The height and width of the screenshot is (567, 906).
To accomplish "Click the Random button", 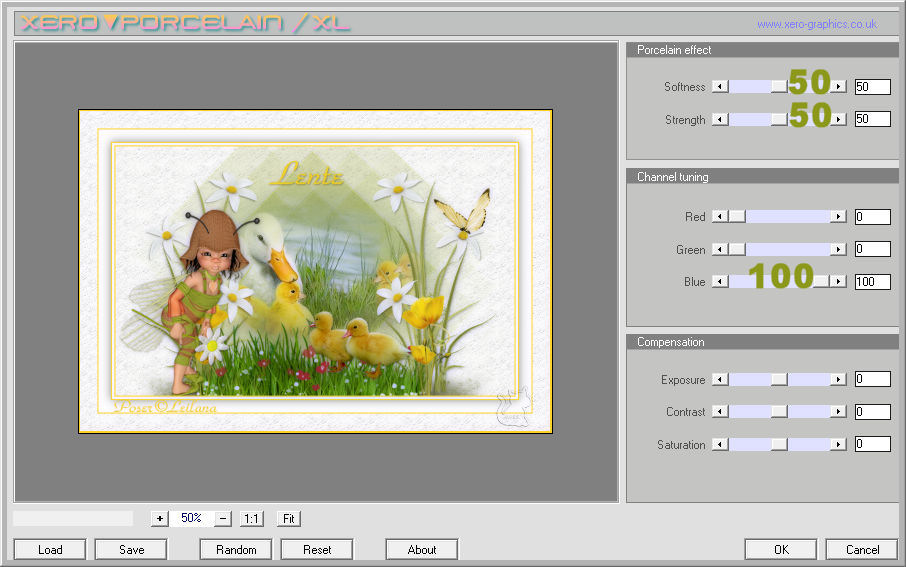I will (236, 550).
